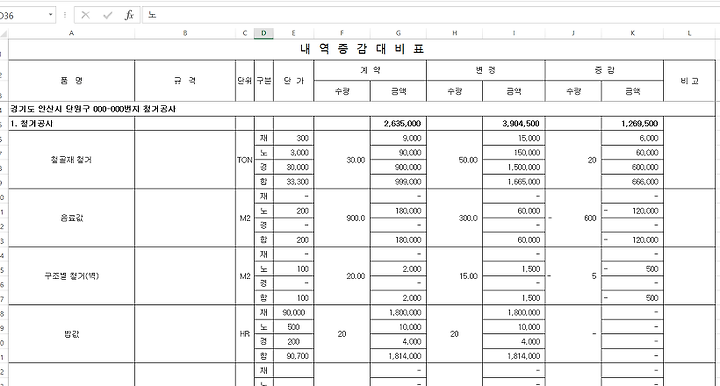The height and width of the screenshot is (386, 720).
Task: Select the 구분 header cell
Action: pyautogui.click(x=264, y=81)
